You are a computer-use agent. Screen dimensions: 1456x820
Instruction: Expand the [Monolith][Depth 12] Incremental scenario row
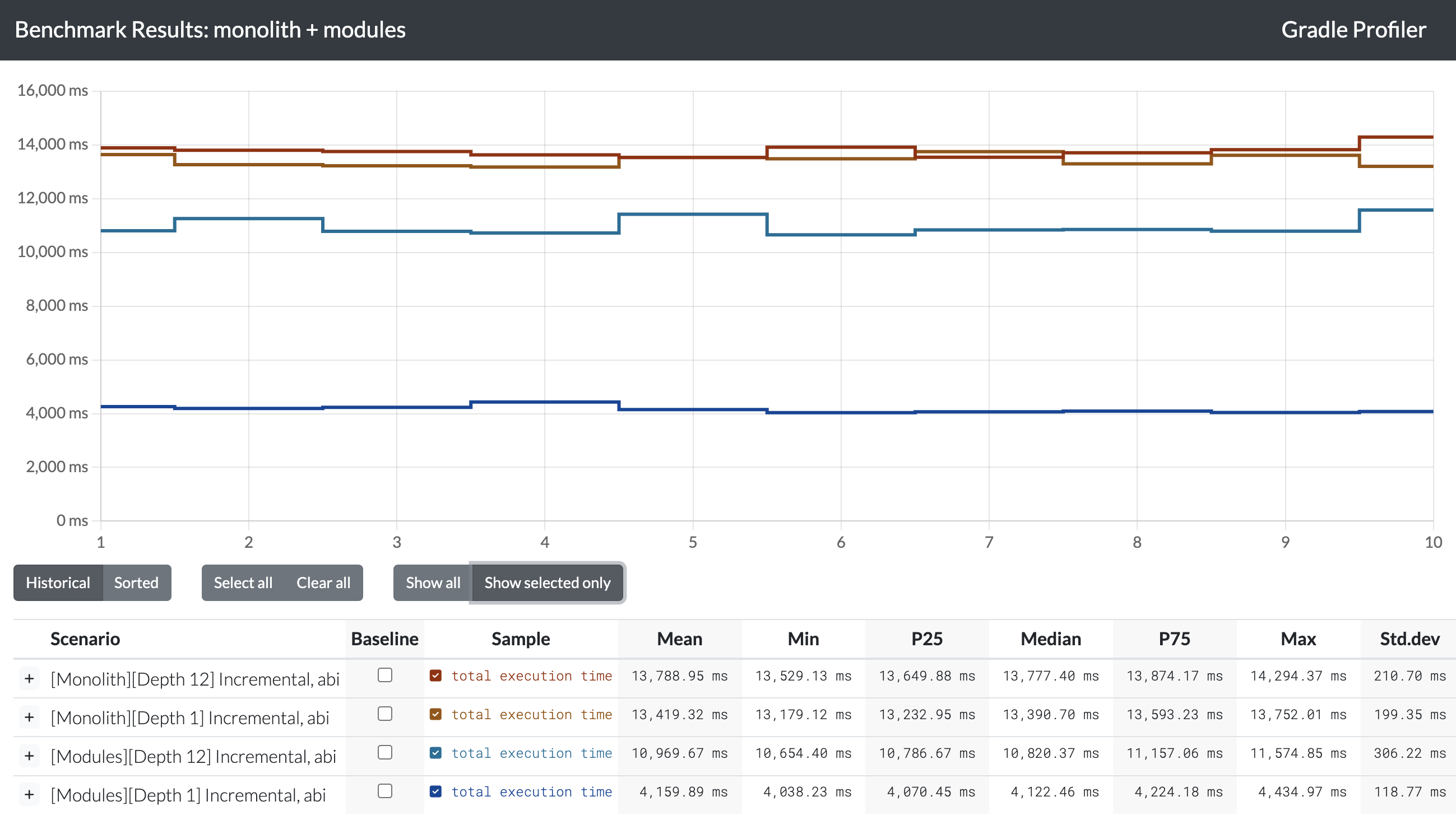29,678
